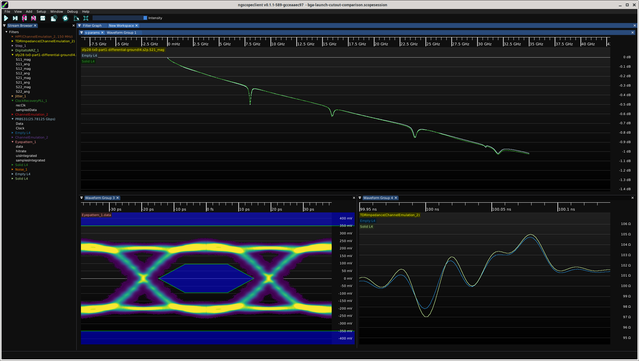Open the File menu
Viewport: 639px width, 361px height.
coord(7,12)
